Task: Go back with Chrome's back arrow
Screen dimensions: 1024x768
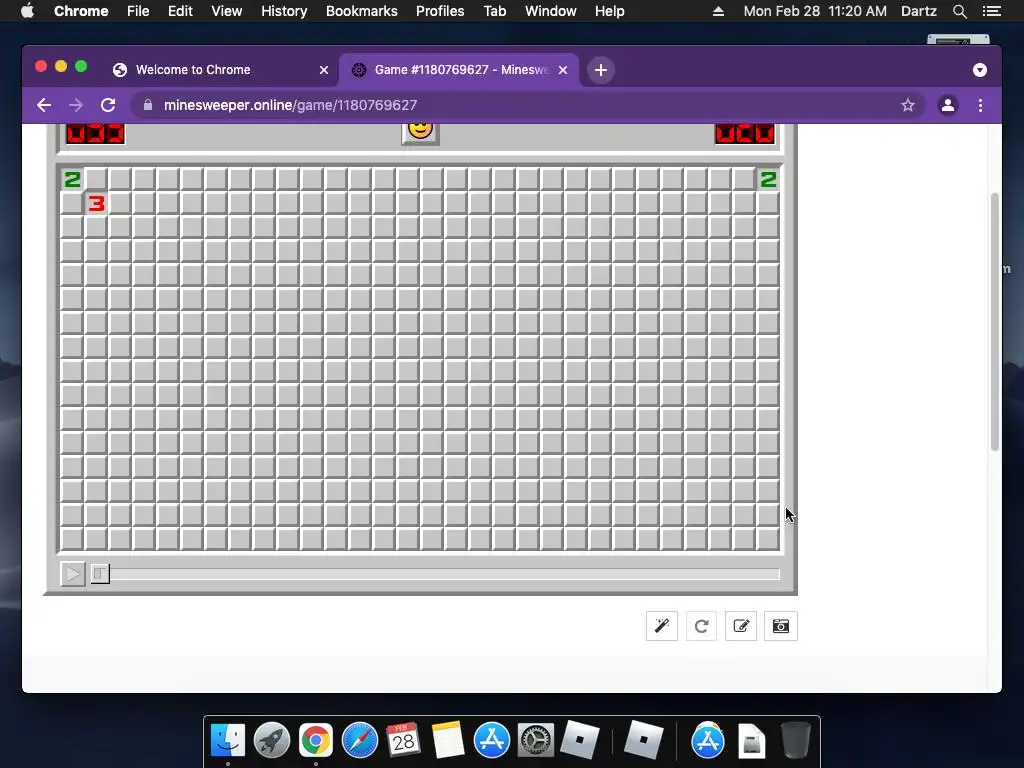Action: coord(44,105)
